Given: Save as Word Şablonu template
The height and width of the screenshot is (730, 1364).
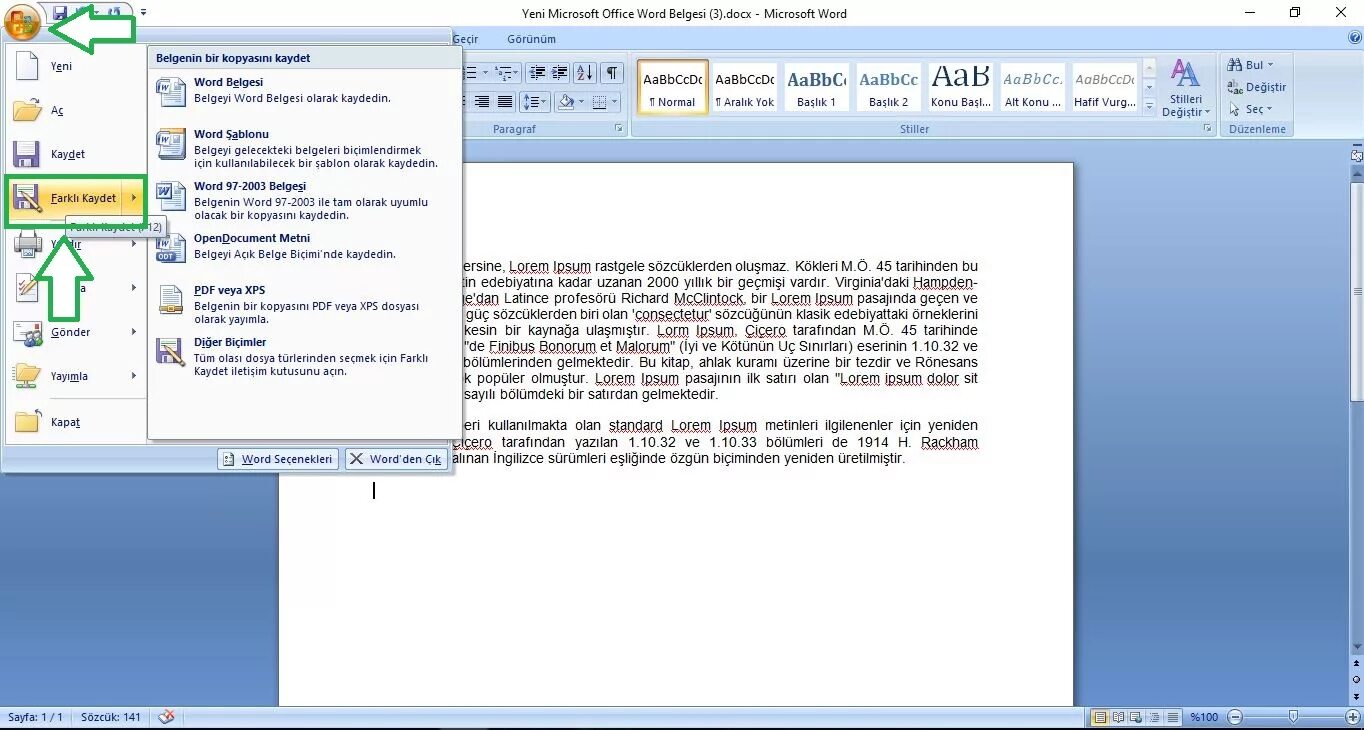Looking at the screenshot, I should (x=304, y=148).
